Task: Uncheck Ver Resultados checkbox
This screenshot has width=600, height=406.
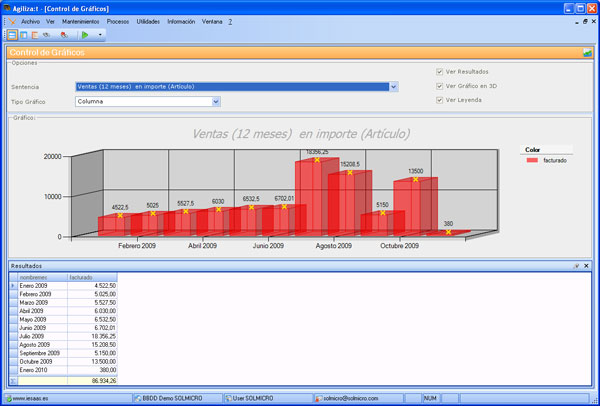Action: (440, 72)
